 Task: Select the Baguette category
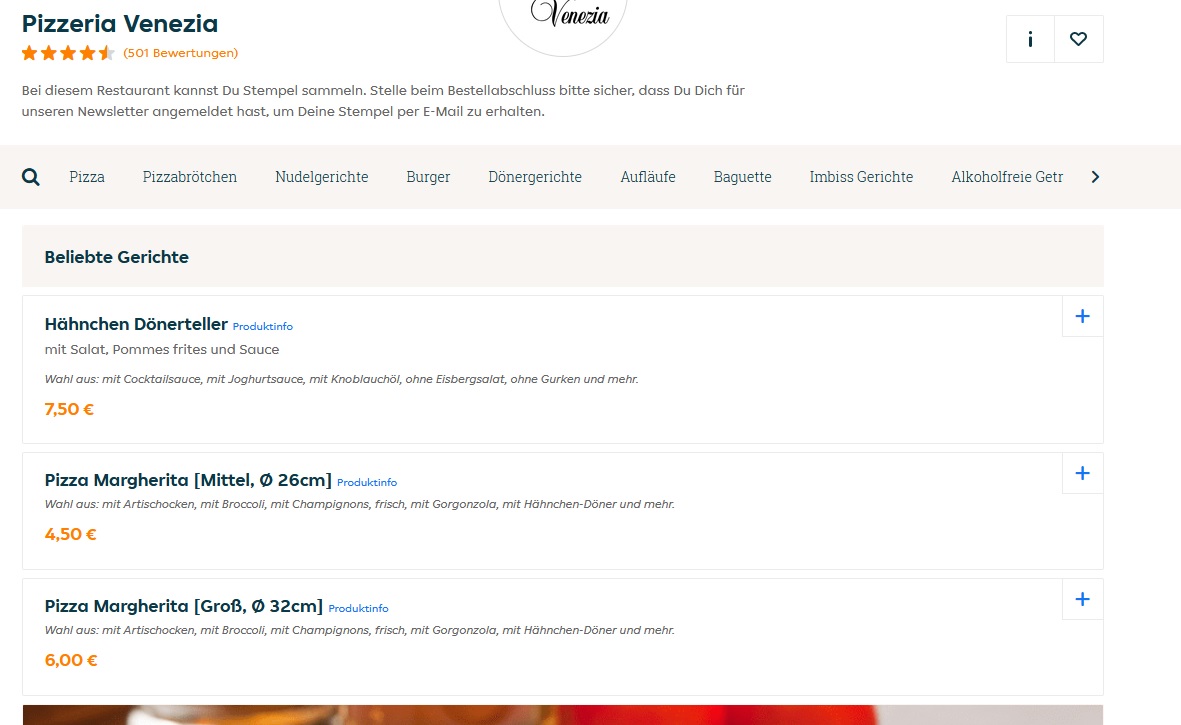tap(743, 177)
